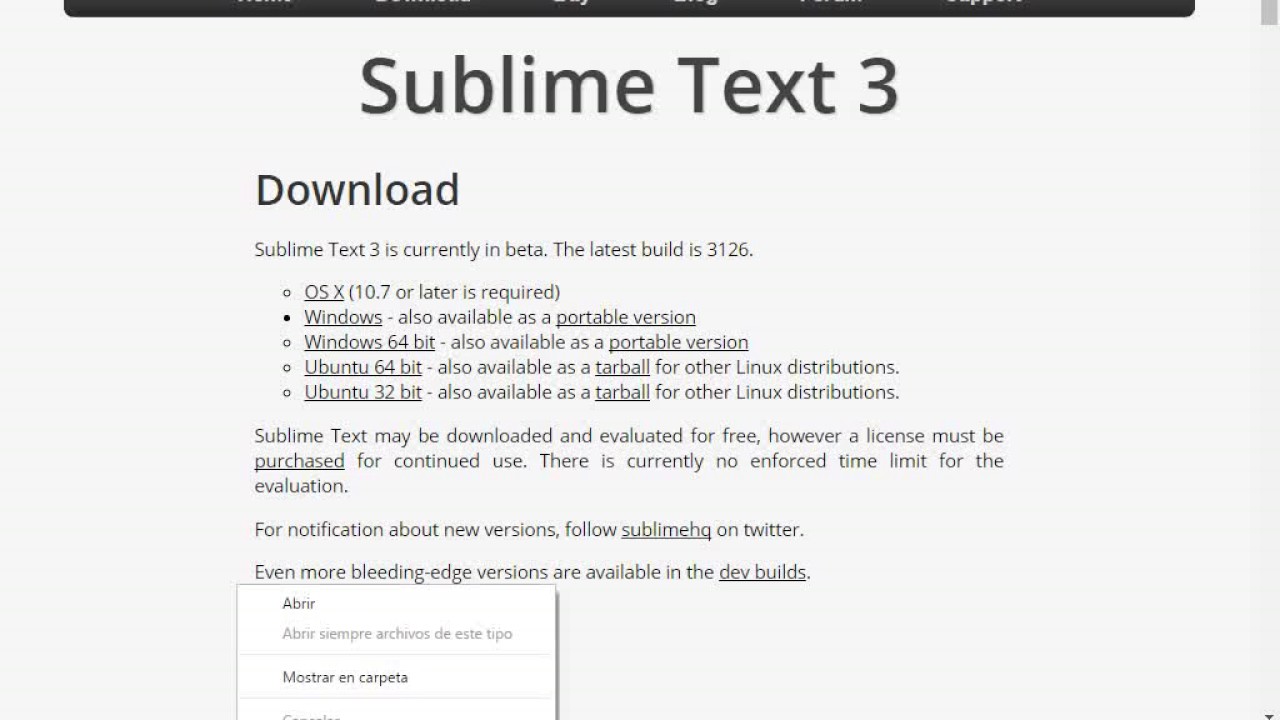This screenshot has width=1280, height=720.
Task: Select Abrir siempre archivos de este tipo
Action: (x=396, y=633)
